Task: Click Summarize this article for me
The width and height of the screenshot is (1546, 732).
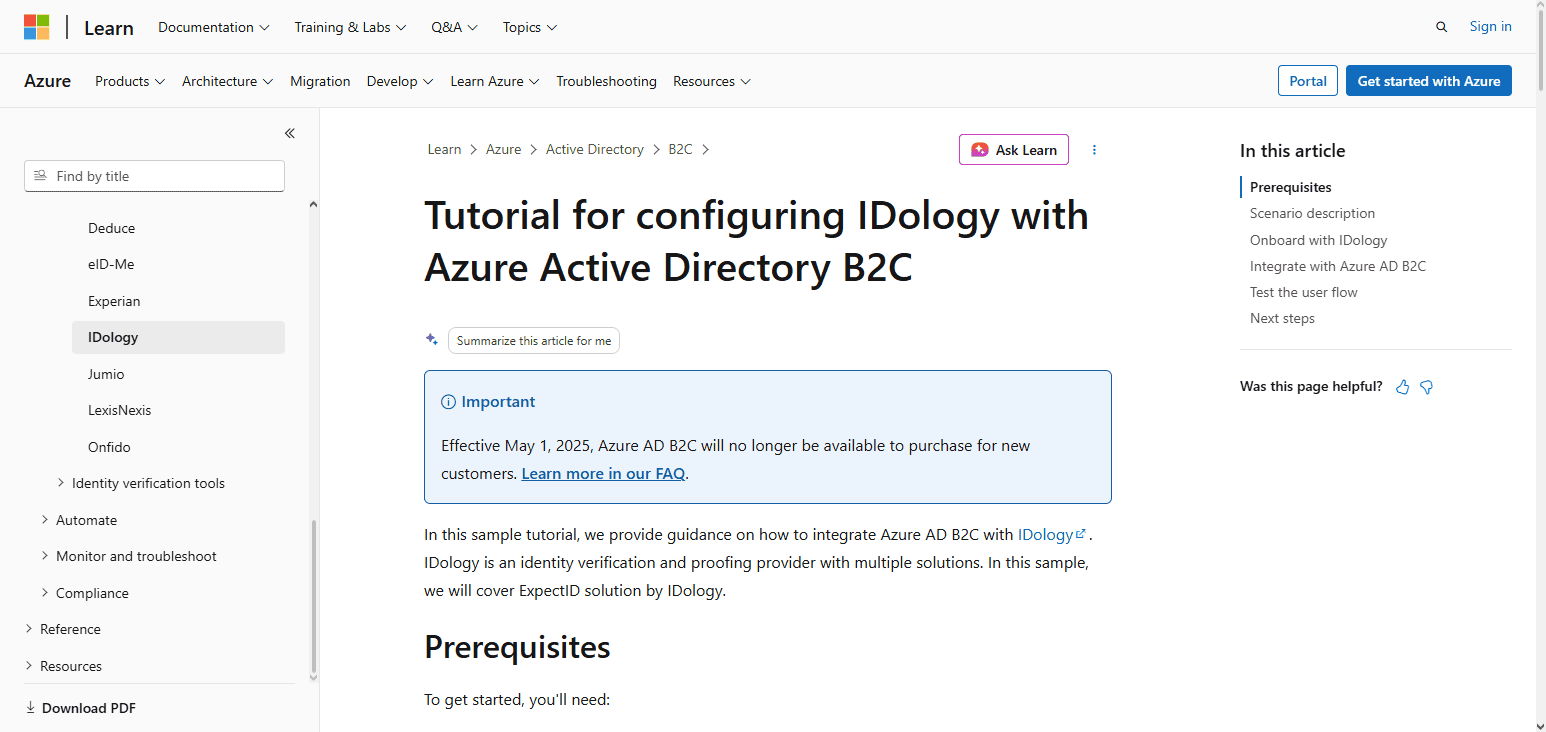Action: click(x=534, y=341)
